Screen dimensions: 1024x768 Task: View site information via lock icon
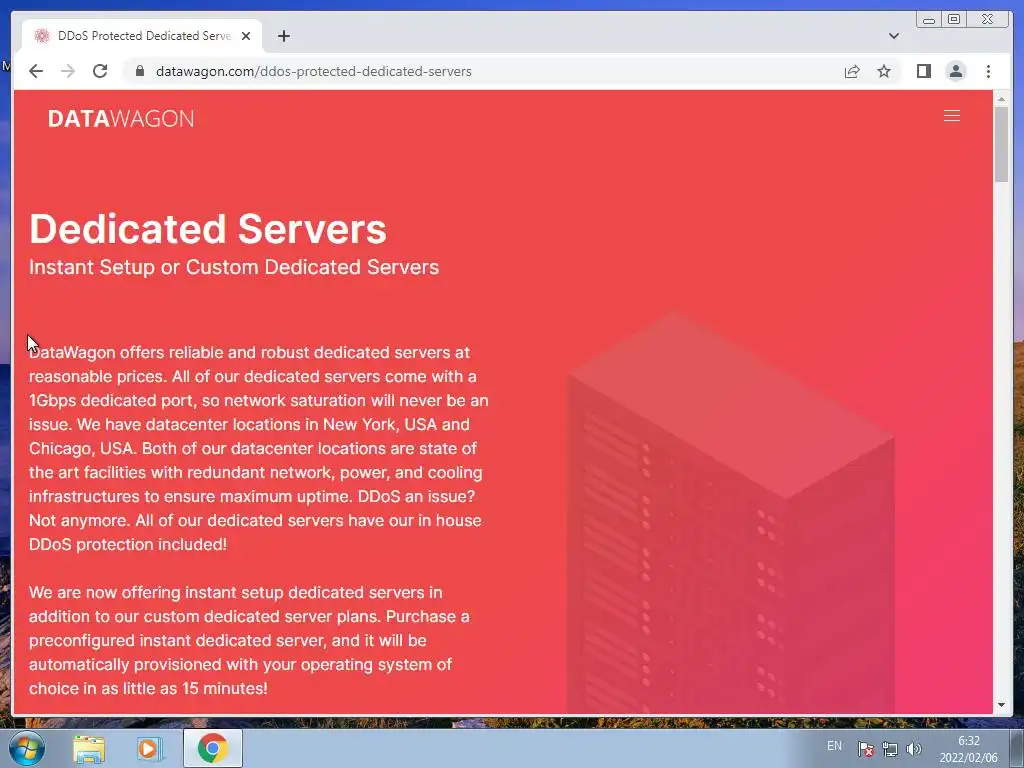[139, 71]
